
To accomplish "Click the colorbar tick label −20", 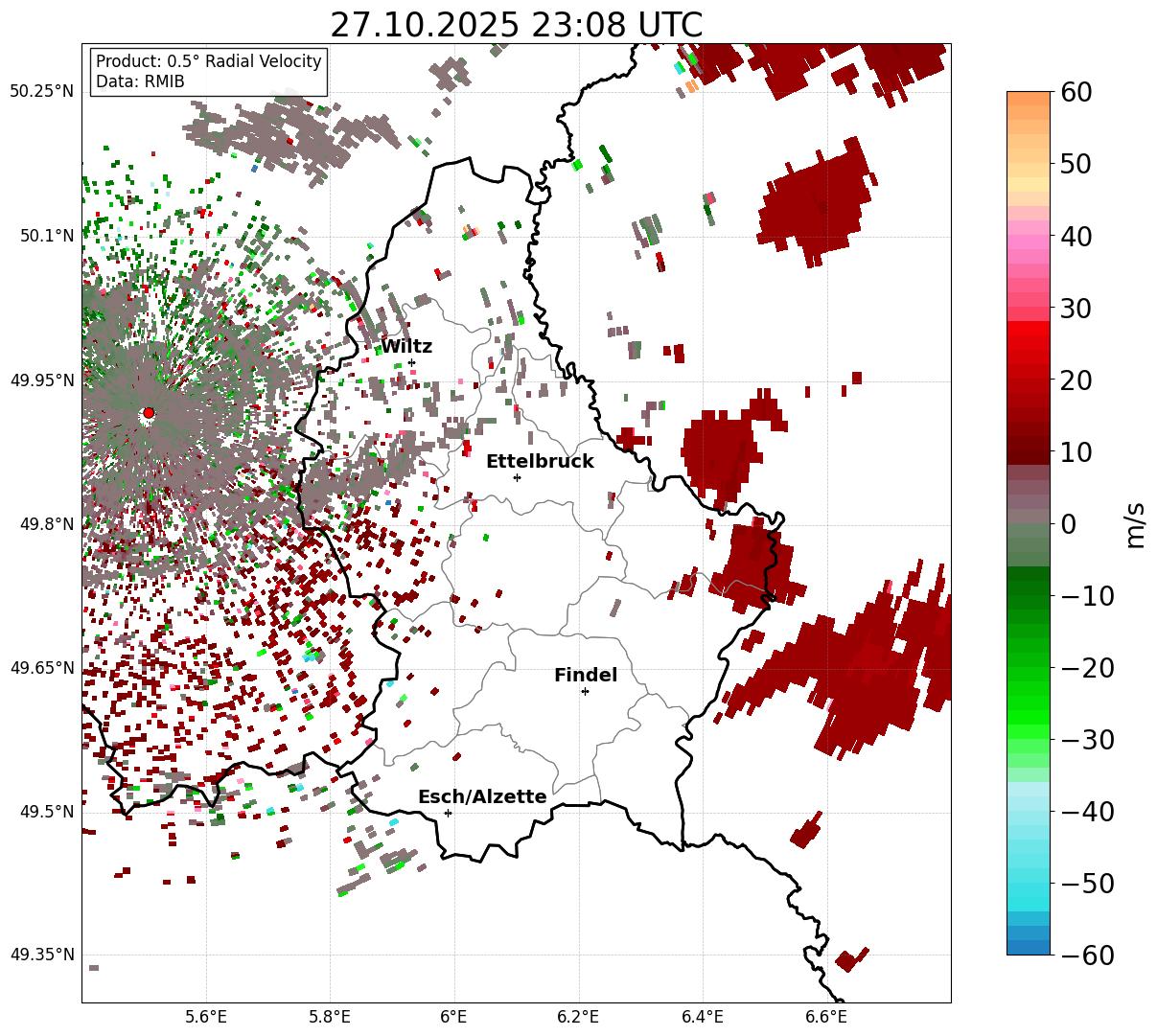I will pyautogui.click(x=1088, y=667).
